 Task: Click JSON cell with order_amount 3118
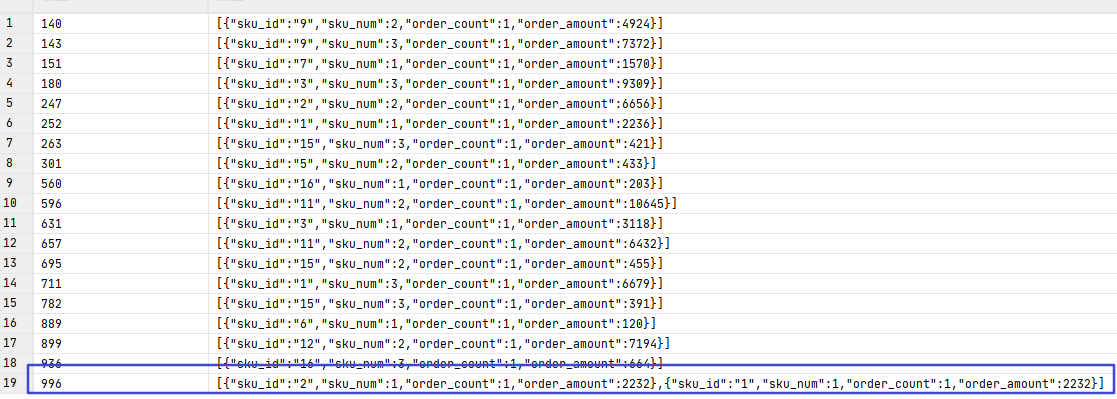[x=662, y=224]
